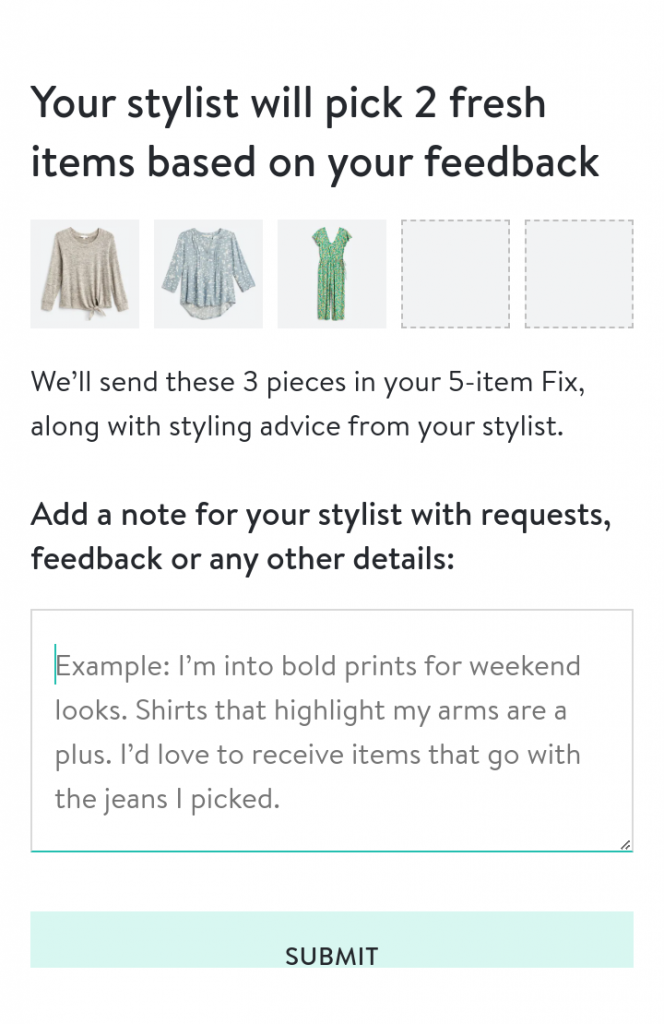Click the first empty dashed item slot
This screenshot has height=1024, width=664.
(455, 274)
